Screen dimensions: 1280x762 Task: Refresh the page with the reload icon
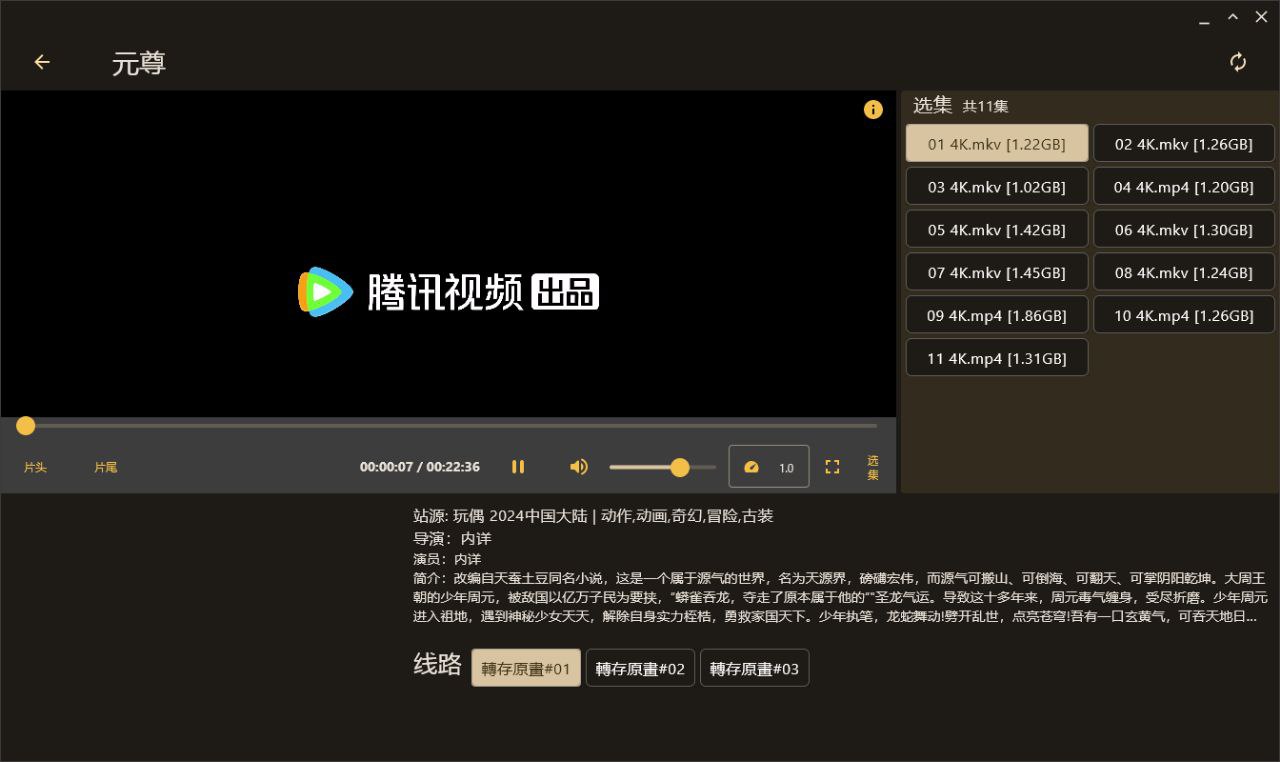[1238, 62]
